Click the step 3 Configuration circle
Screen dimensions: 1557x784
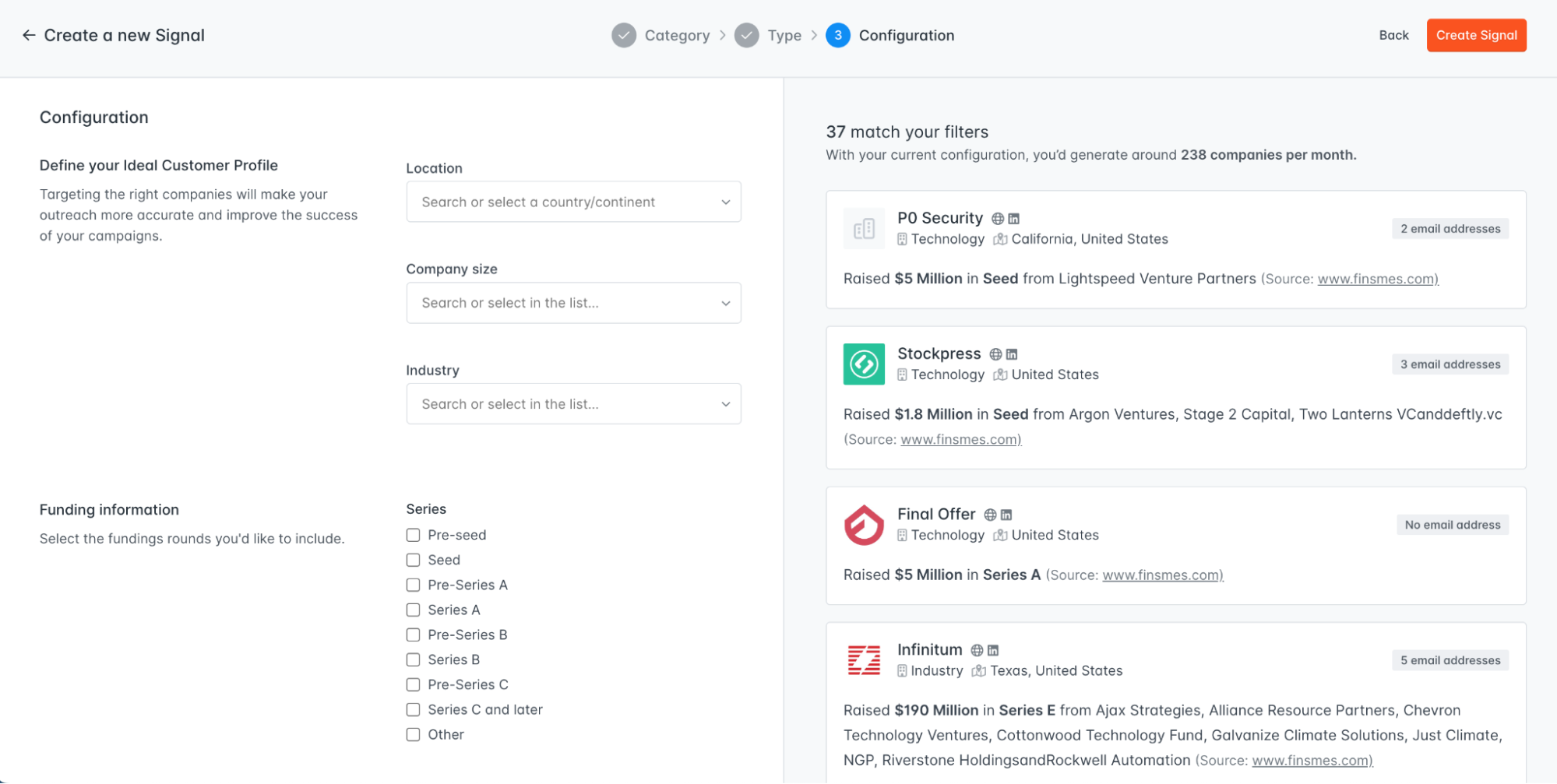pos(837,35)
